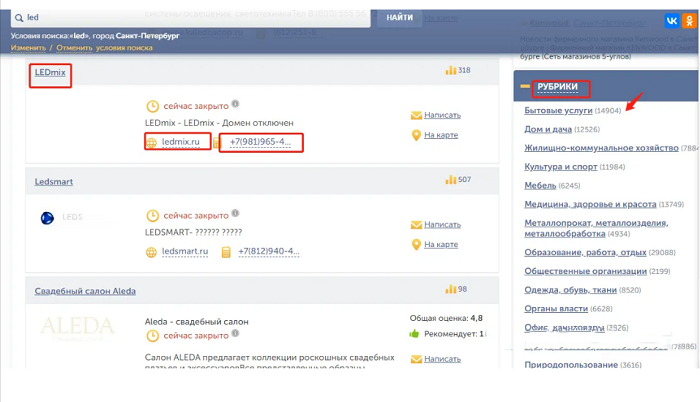Click На карте link in Ledsmart card
Screen dimensions: 700x402
[x=441, y=244]
